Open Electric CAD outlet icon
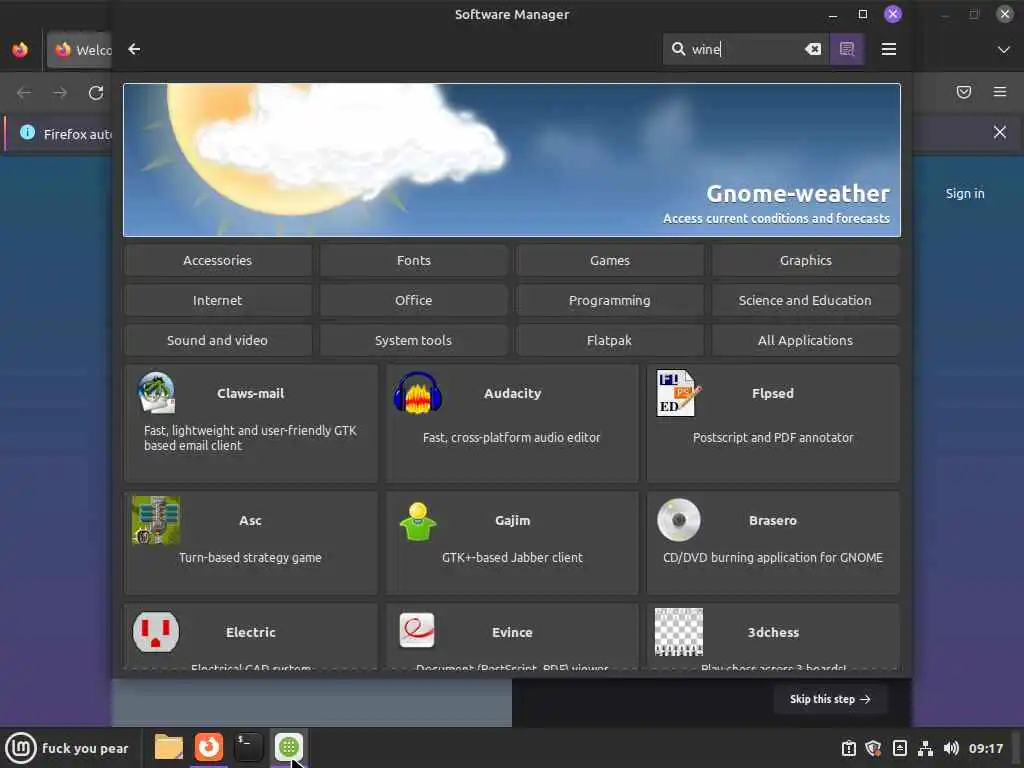The image size is (1024, 768). click(x=156, y=632)
